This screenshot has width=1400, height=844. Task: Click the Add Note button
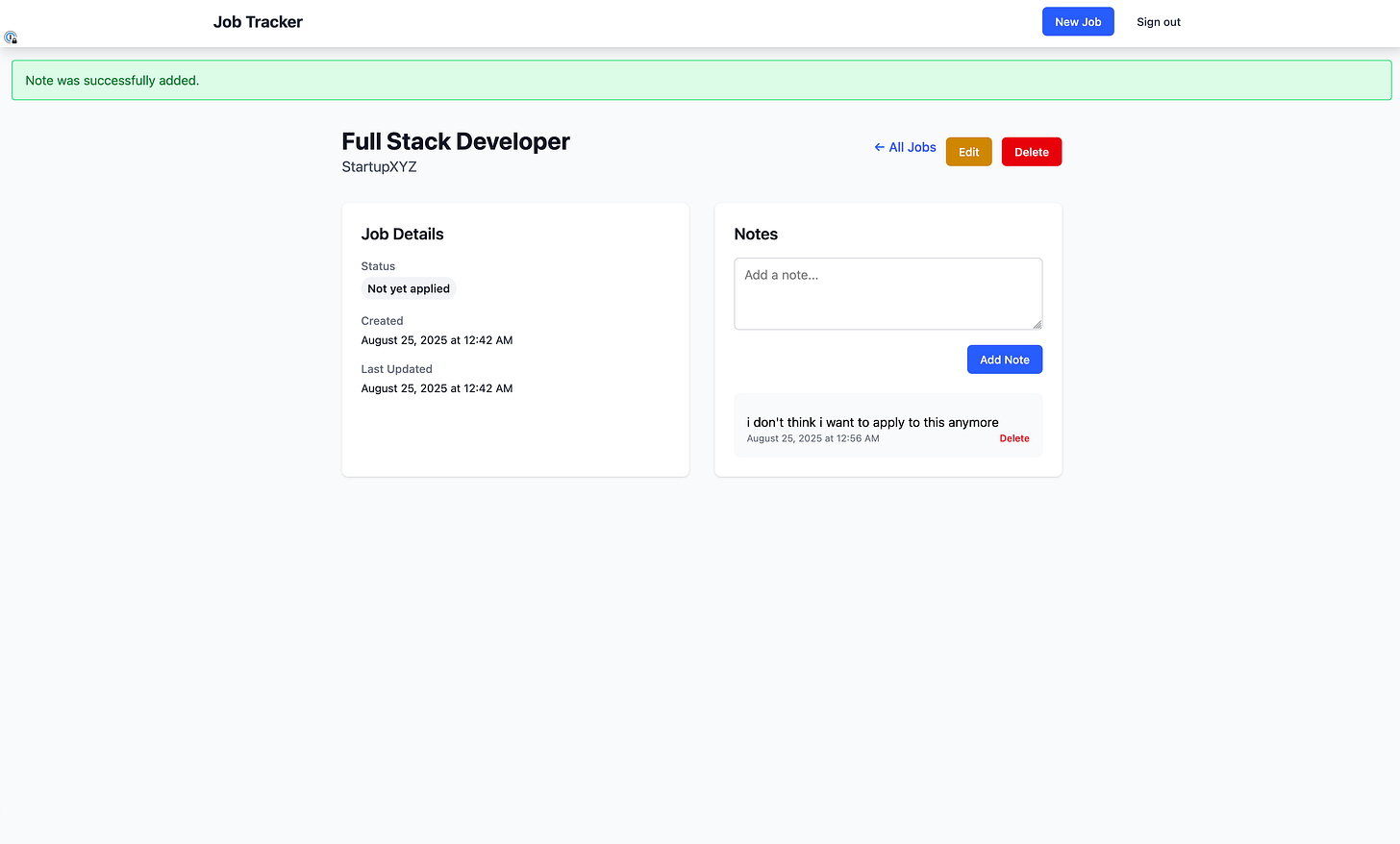click(x=1005, y=360)
